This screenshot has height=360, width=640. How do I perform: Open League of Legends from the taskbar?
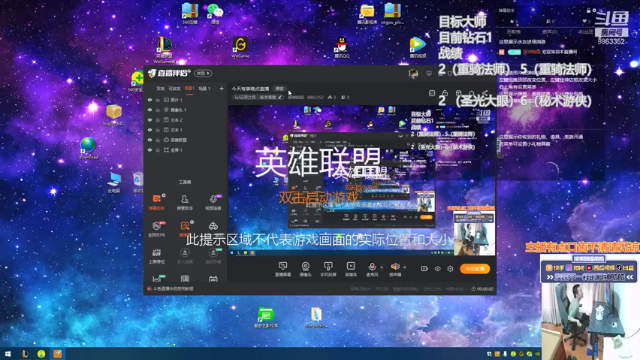[25, 354]
